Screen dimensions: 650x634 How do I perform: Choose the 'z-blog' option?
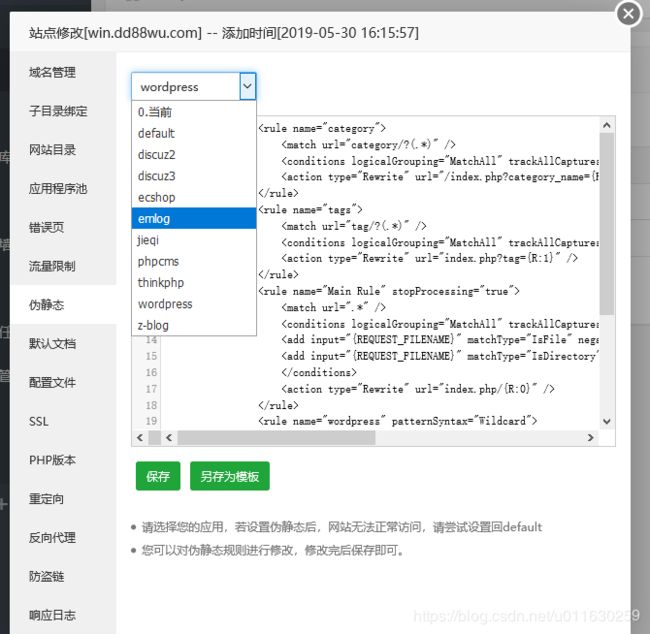tap(194, 326)
